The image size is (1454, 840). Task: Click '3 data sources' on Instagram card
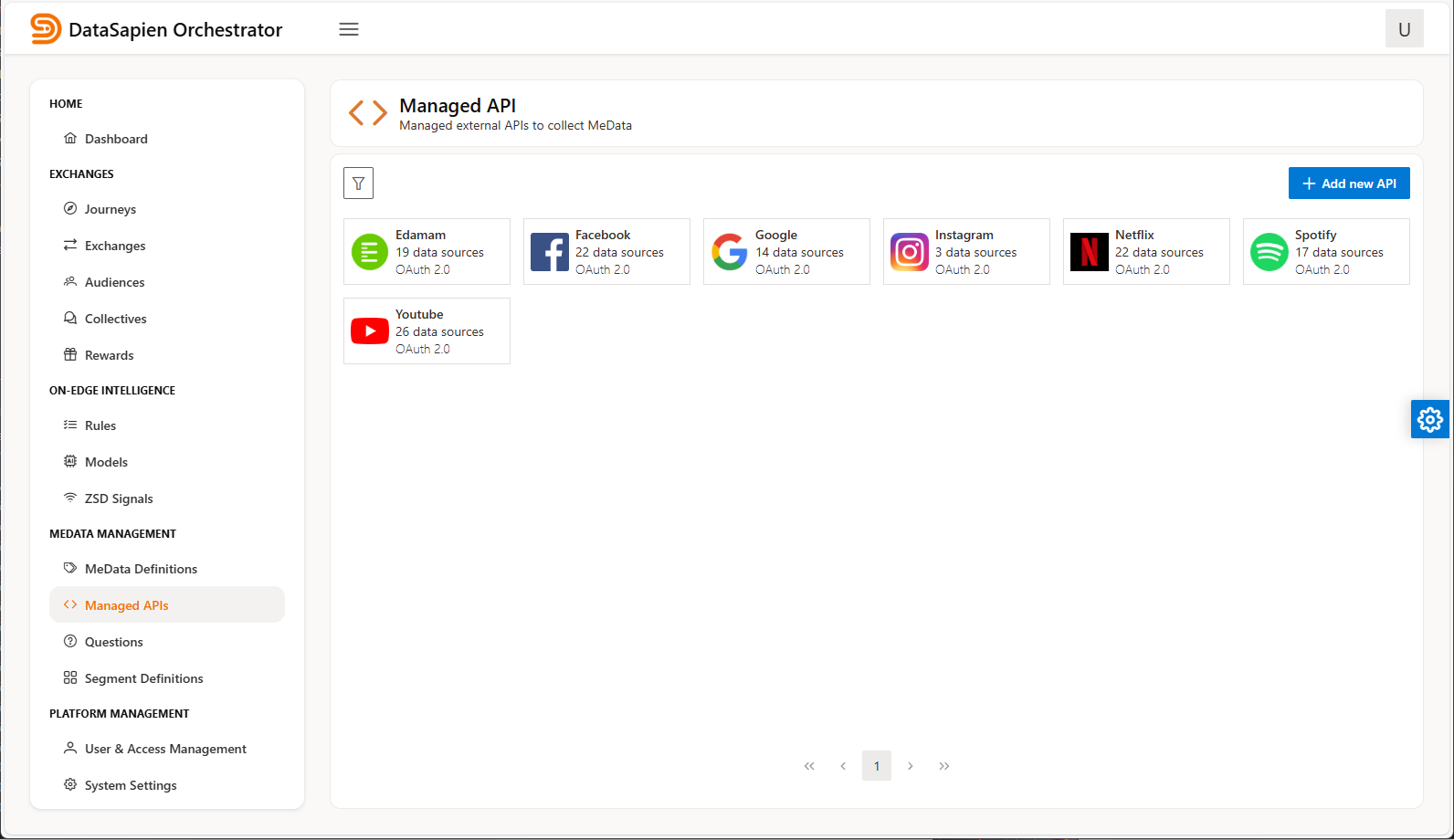975,252
